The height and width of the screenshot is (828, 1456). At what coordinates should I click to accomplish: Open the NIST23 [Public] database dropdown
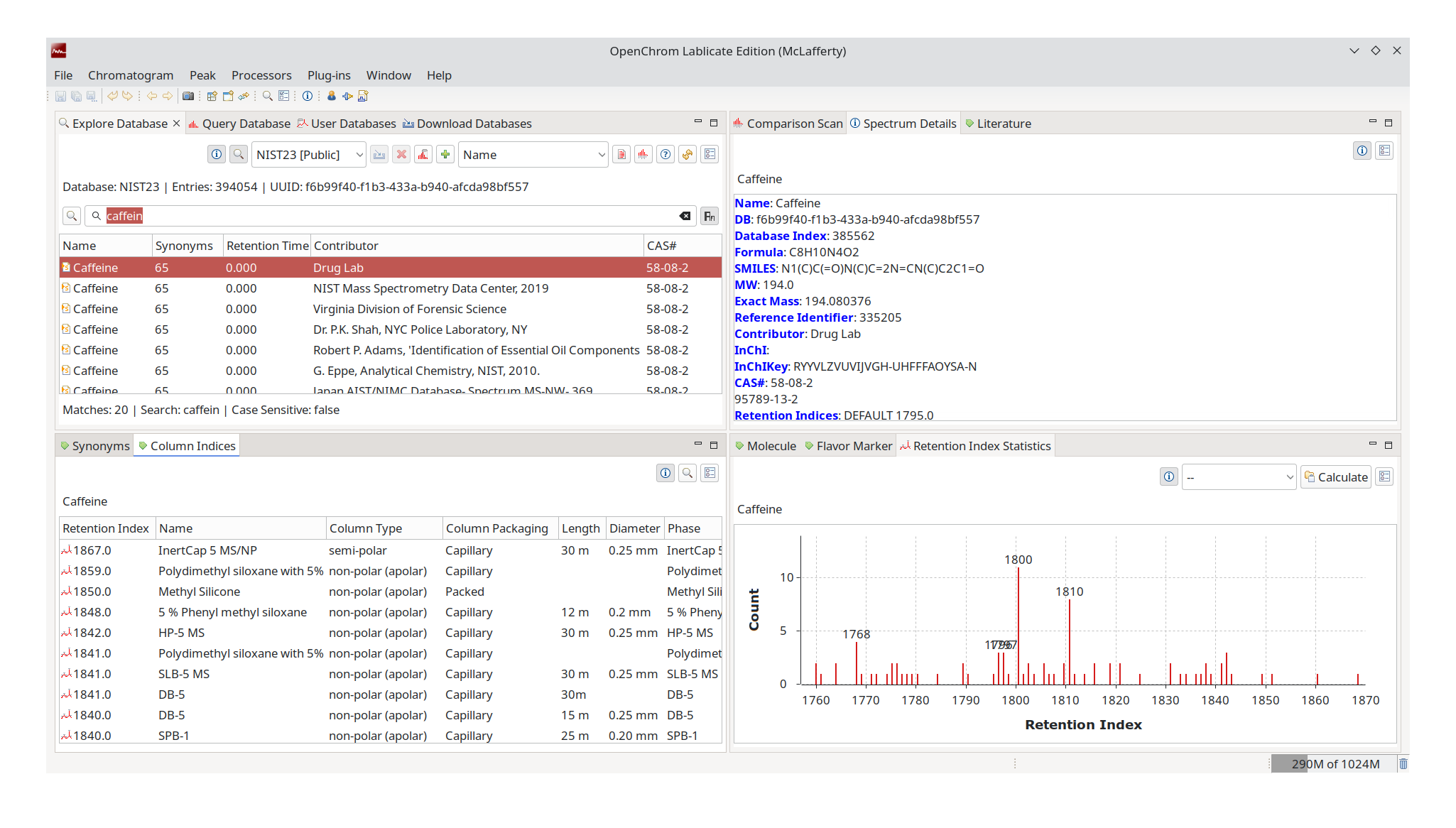click(308, 154)
